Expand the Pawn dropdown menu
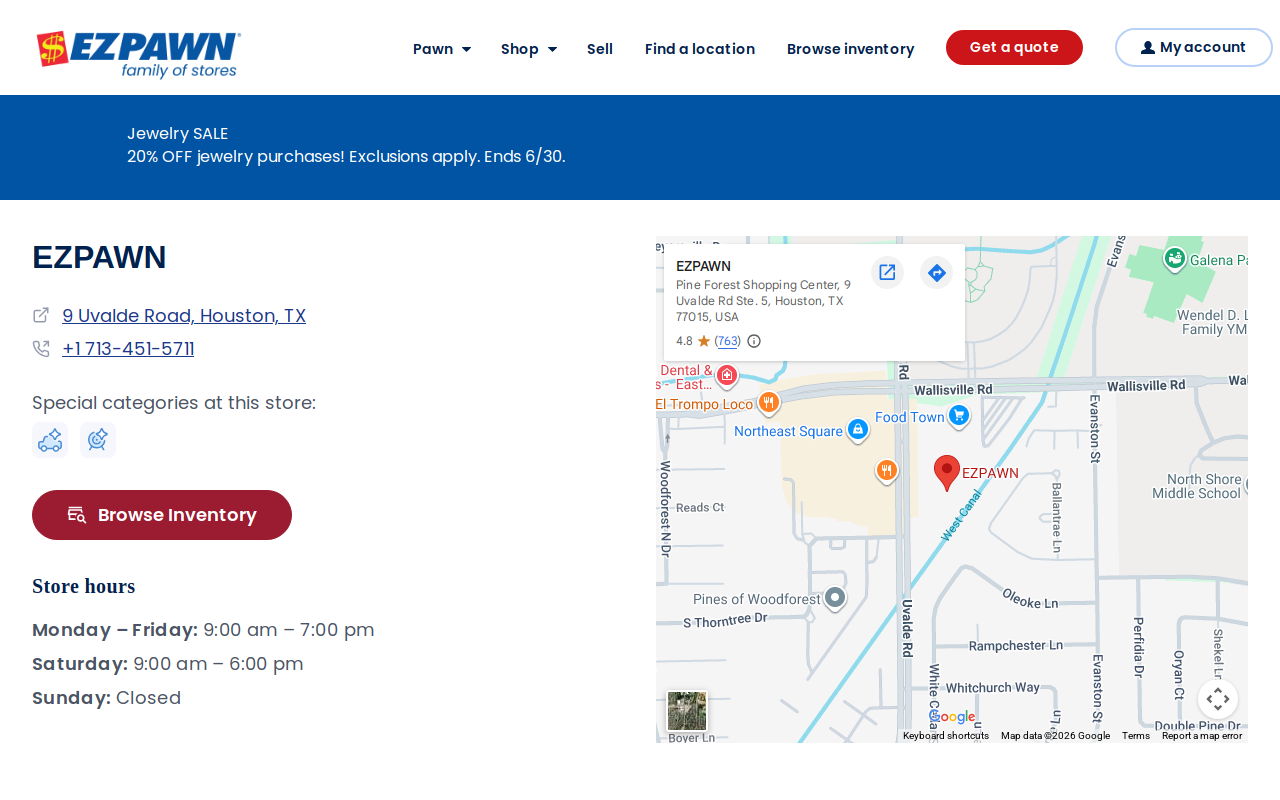 [x=442, y=49]
